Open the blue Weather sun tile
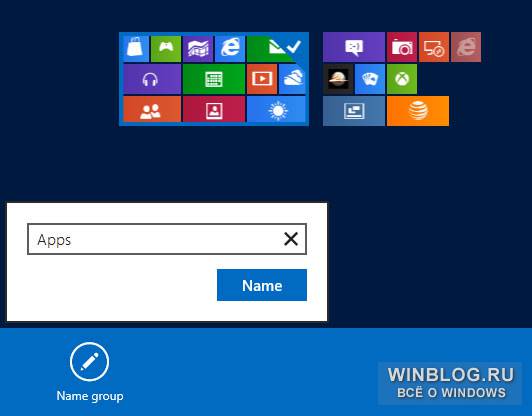Screen dimensions: 532x416 pos(276,109)
